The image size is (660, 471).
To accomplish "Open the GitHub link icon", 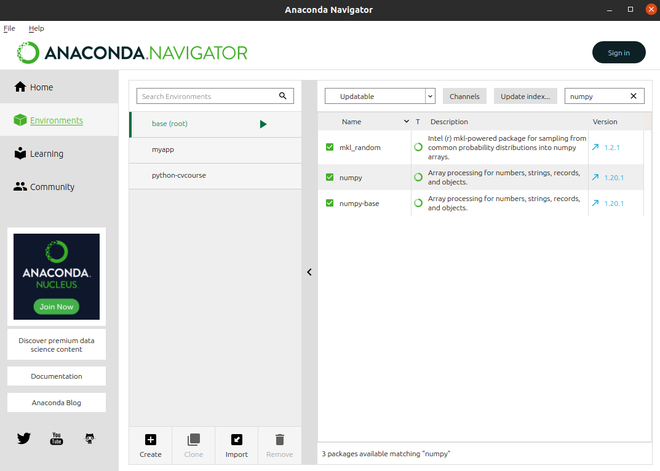I will tap(90, 438).
